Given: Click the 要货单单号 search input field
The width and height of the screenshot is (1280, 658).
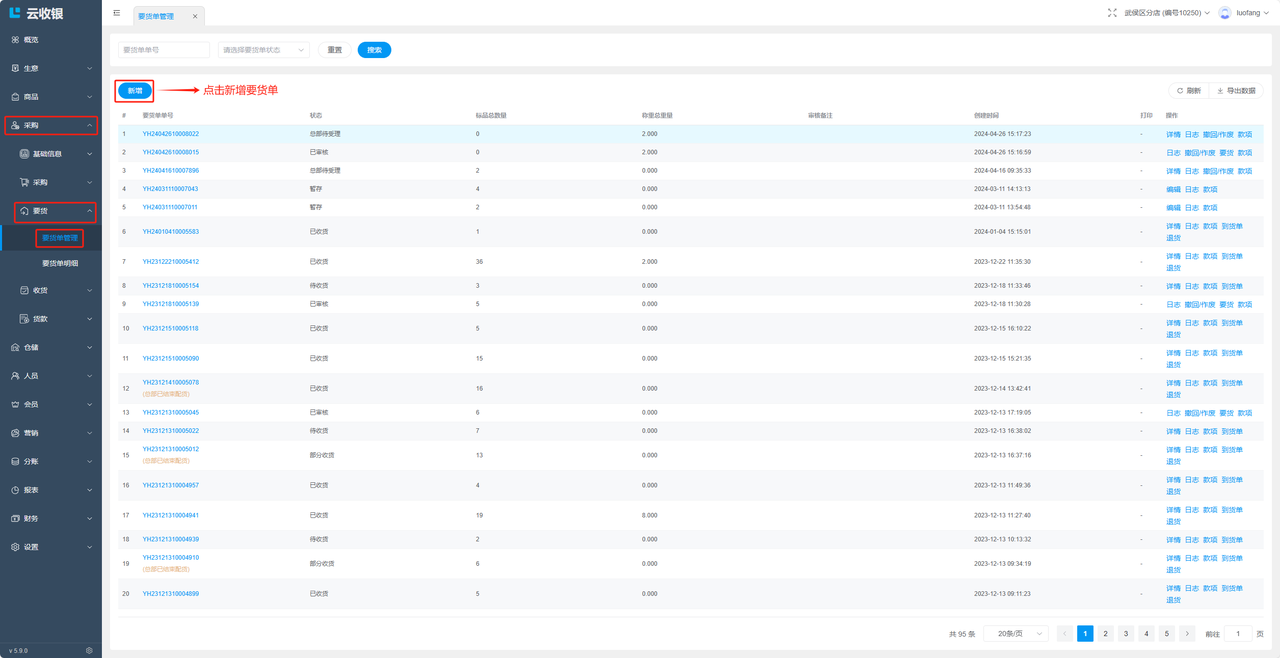Looking at the screenshot, I should click(x=164, y=50).
